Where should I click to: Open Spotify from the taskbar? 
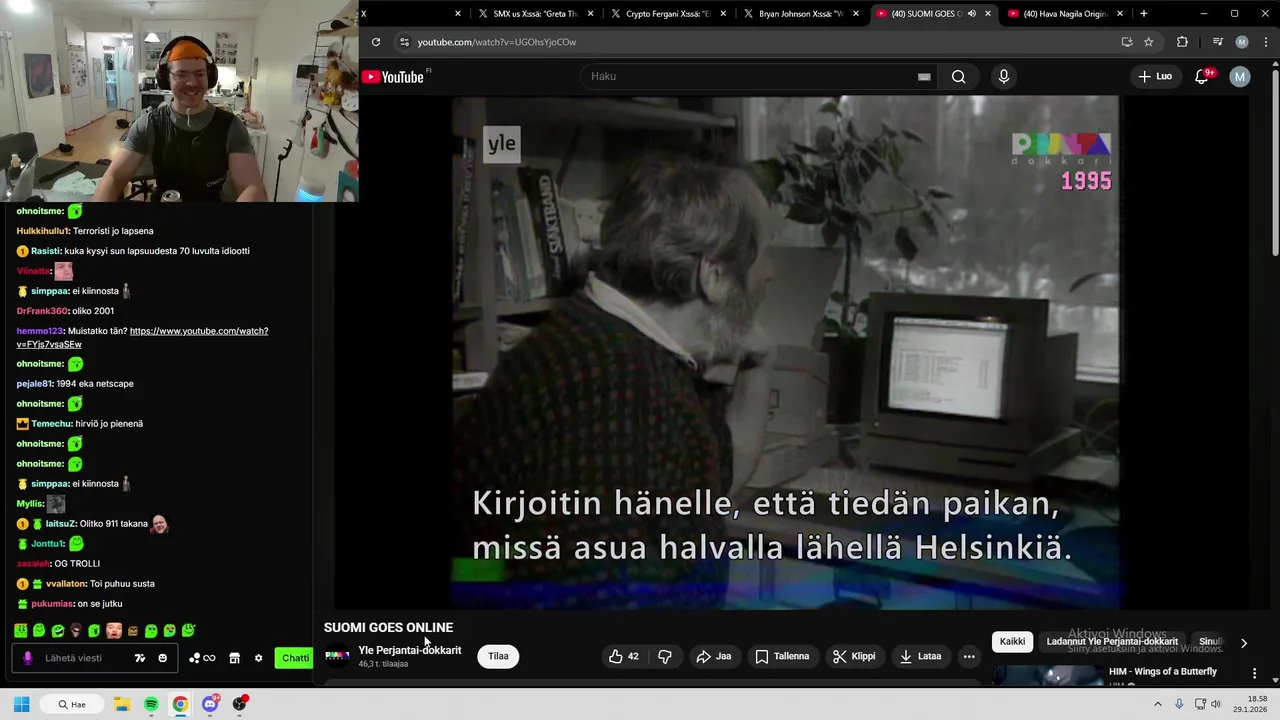point(151,704)
